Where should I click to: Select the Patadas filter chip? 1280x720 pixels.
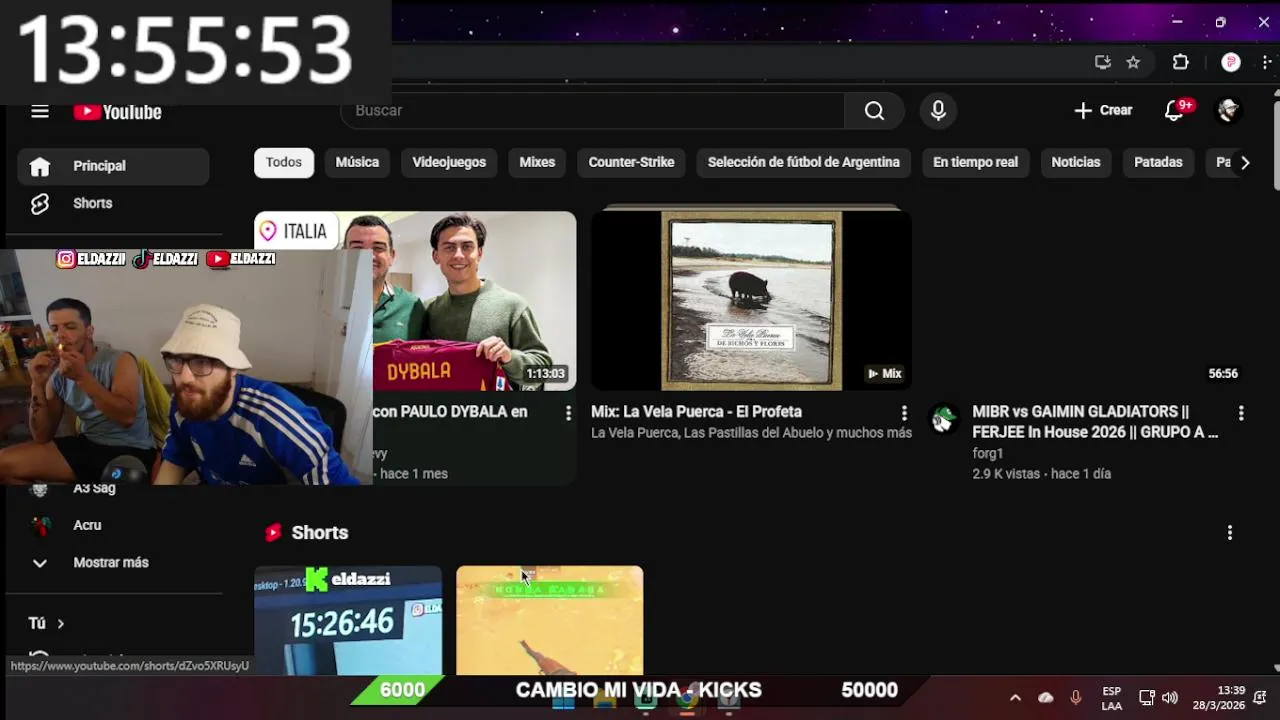[x=1158, y=162]
